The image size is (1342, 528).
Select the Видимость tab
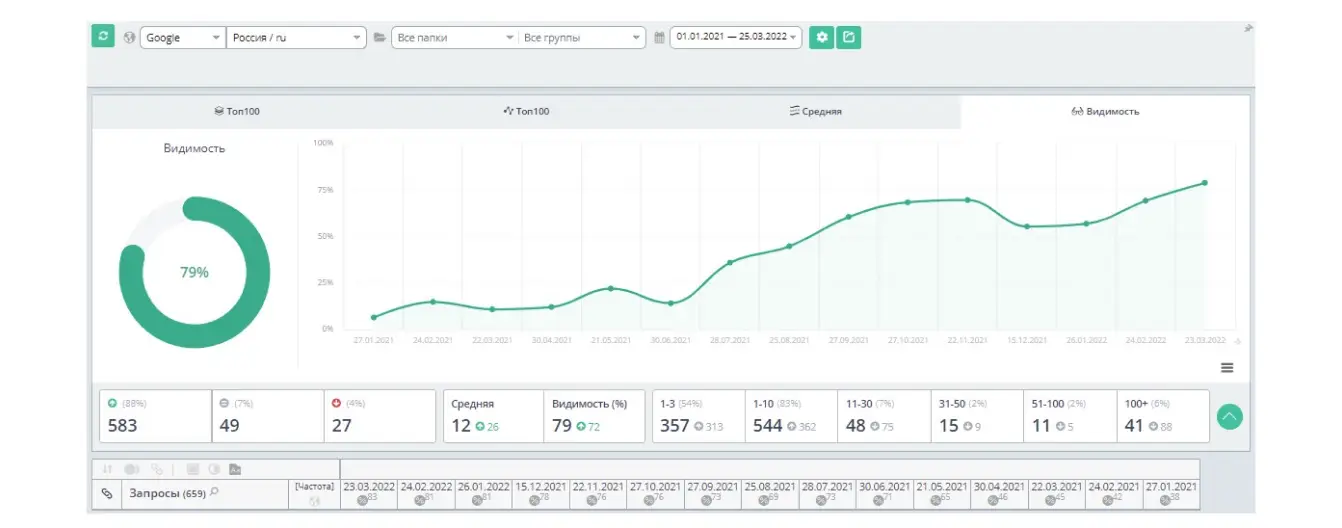tap(1105, 112)
